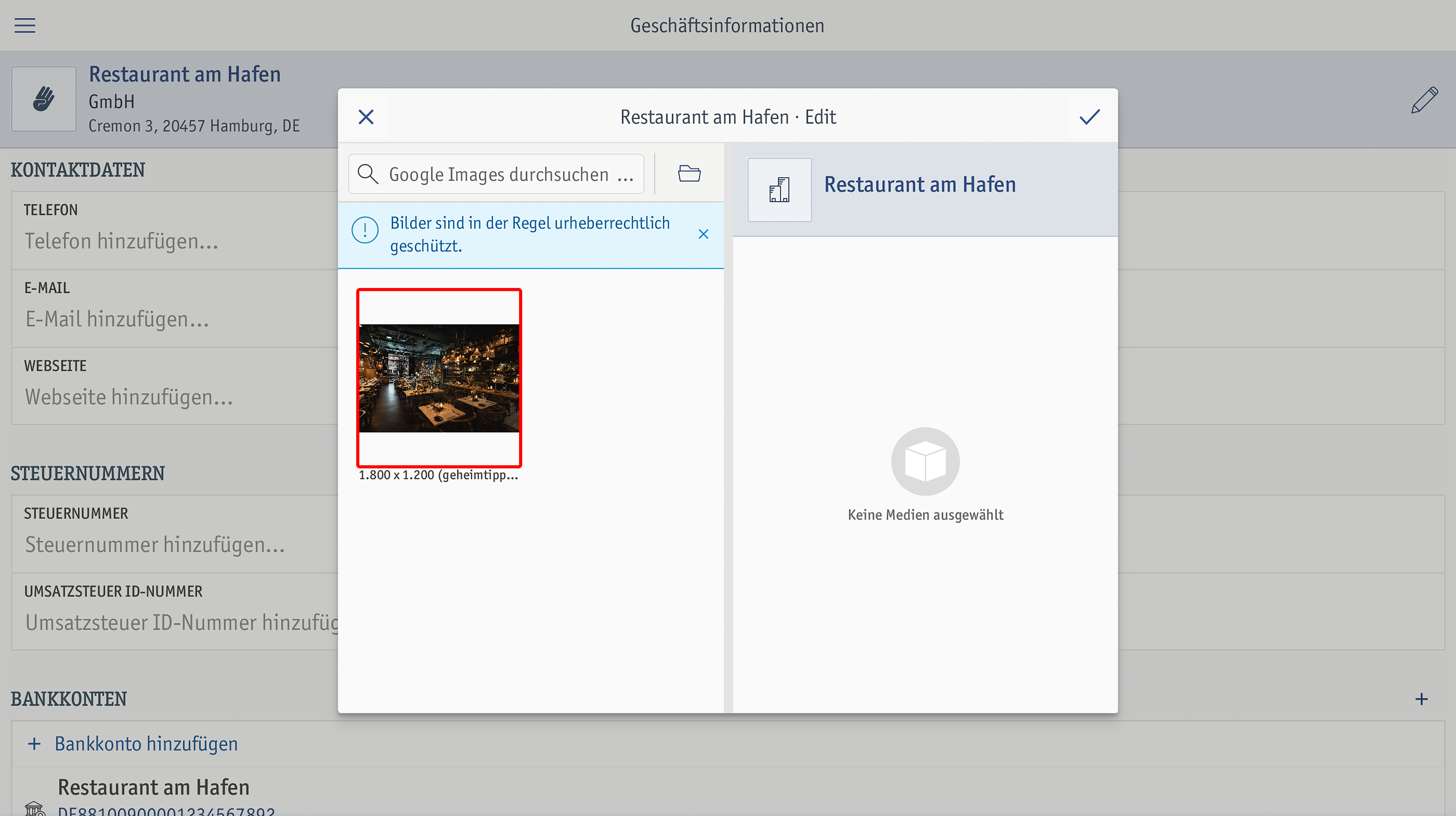Screen dimensions: 1456x816
Task: Click the STEUERNUMMERN section heading
Action: tap(88, 474)
